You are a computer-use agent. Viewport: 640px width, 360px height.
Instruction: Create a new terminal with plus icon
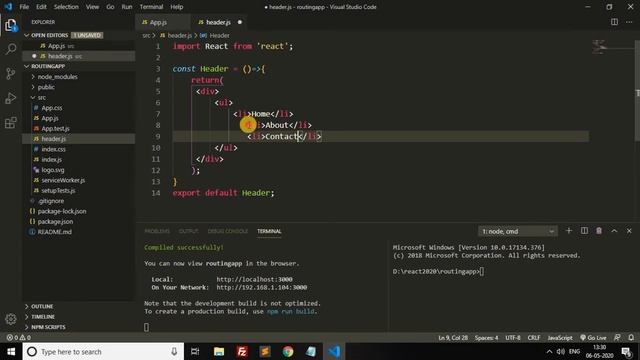569,231
